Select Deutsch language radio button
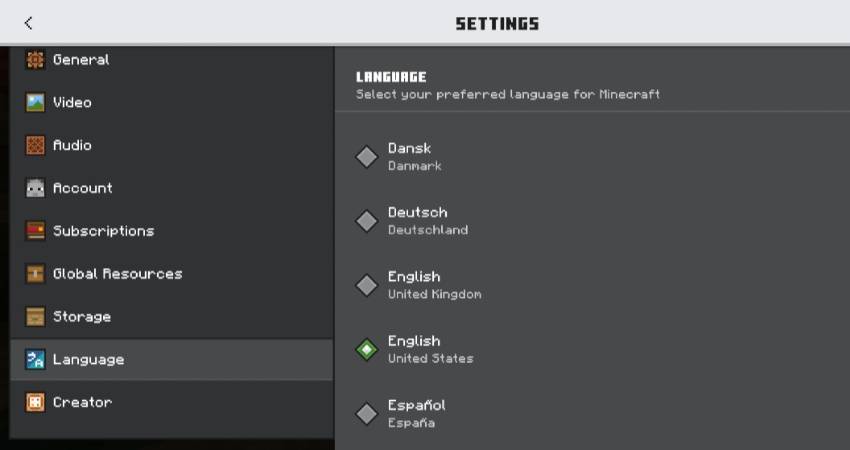Screen dimensions: 850x450 pos(366,221)
